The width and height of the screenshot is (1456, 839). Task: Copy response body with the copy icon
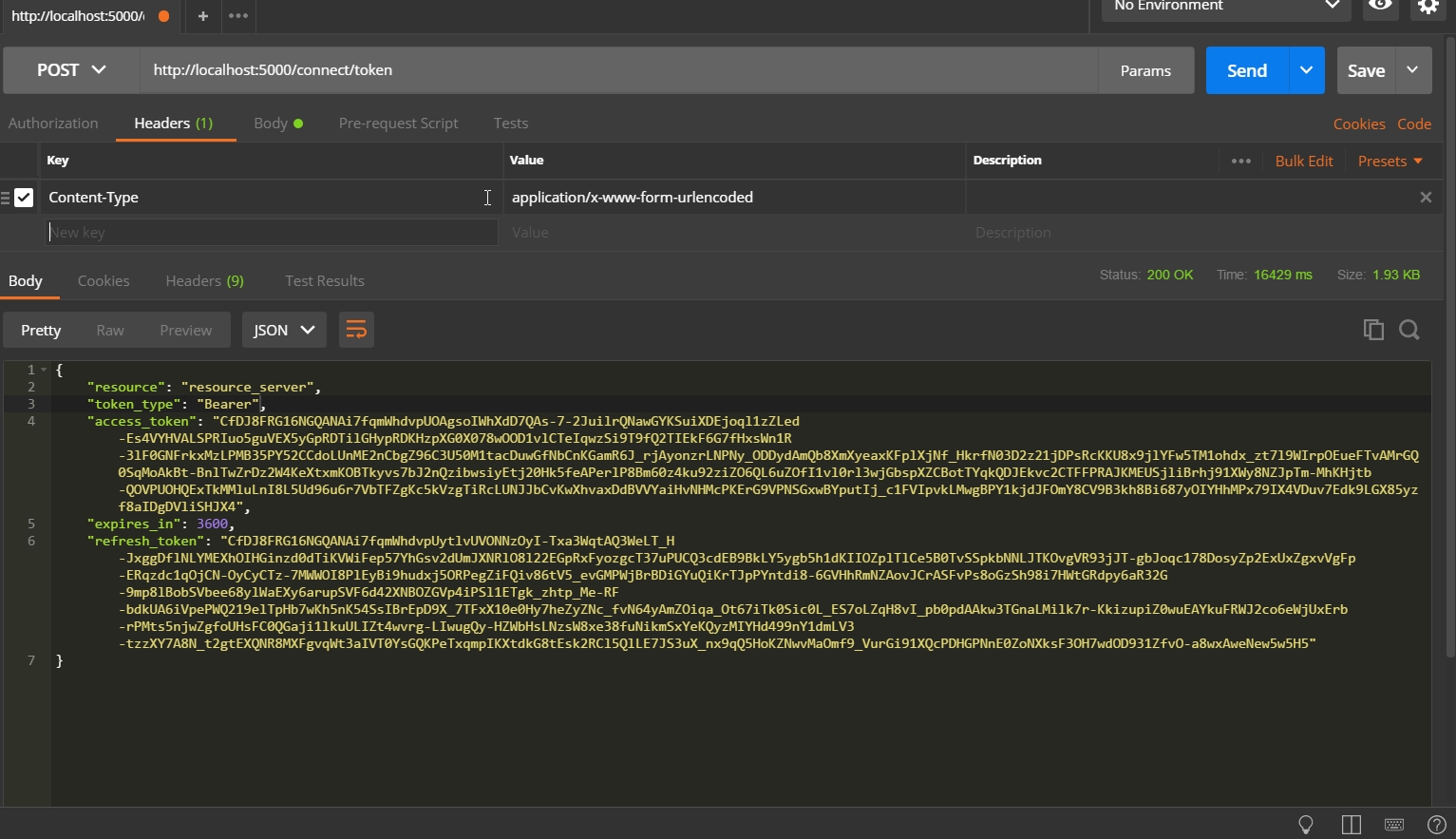[1372, 330]
